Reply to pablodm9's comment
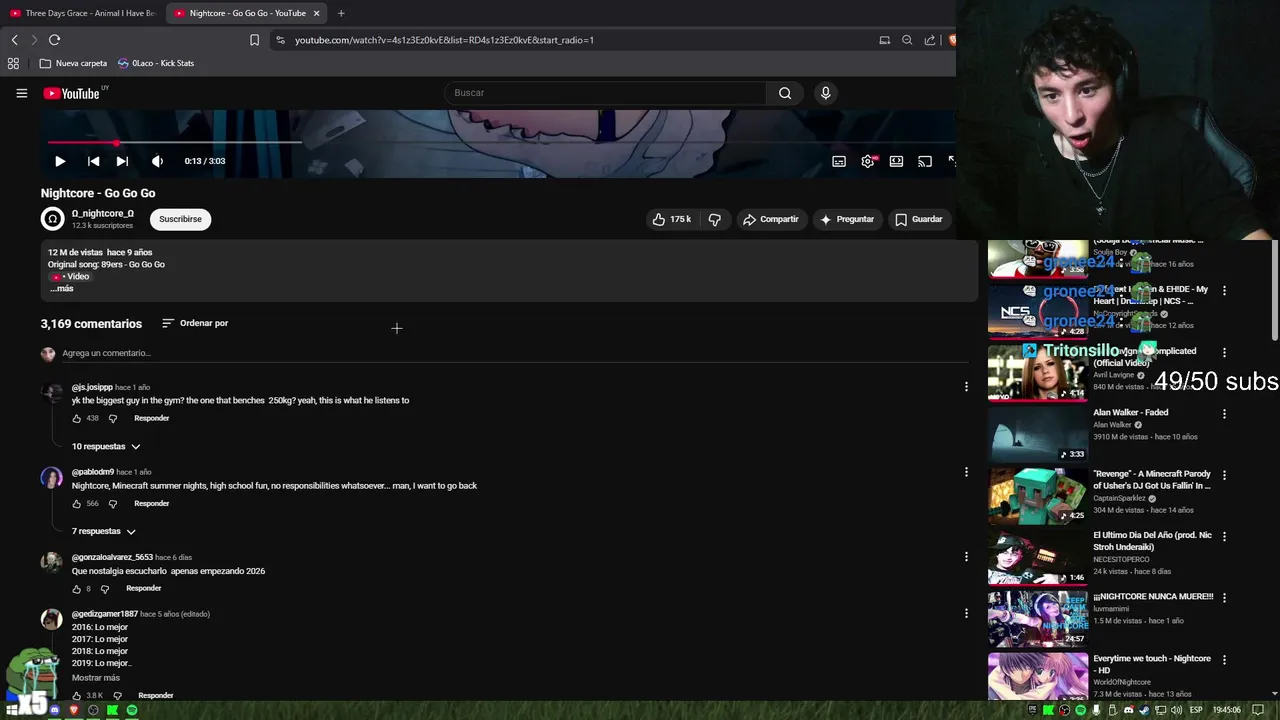 tap(152, 503)
